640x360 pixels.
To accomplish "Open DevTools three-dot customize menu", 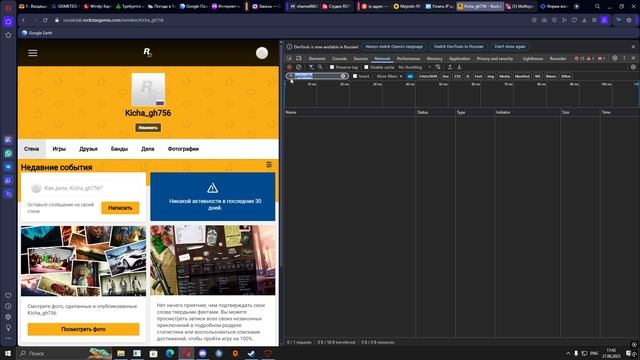I will pos(624,58).
